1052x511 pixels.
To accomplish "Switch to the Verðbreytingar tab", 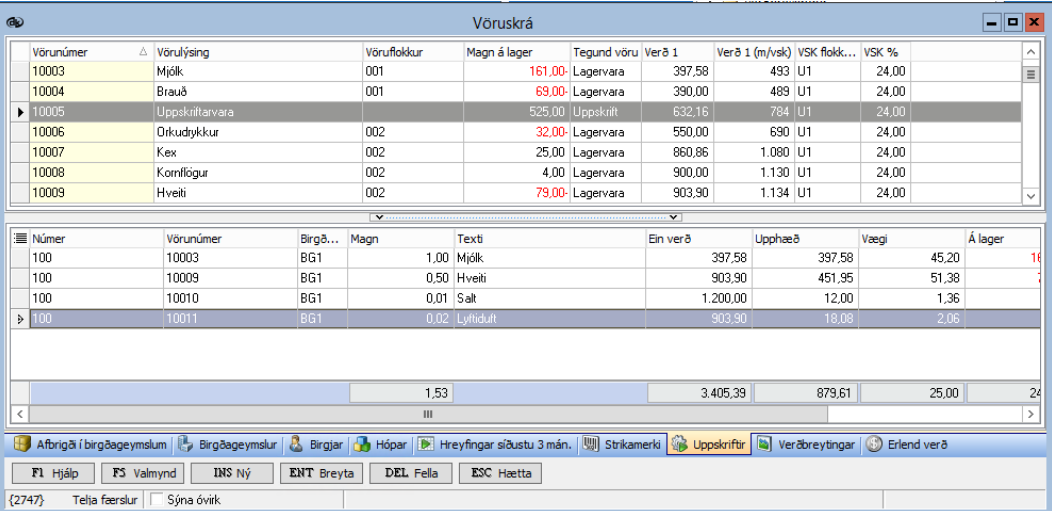I will point(808,444).
